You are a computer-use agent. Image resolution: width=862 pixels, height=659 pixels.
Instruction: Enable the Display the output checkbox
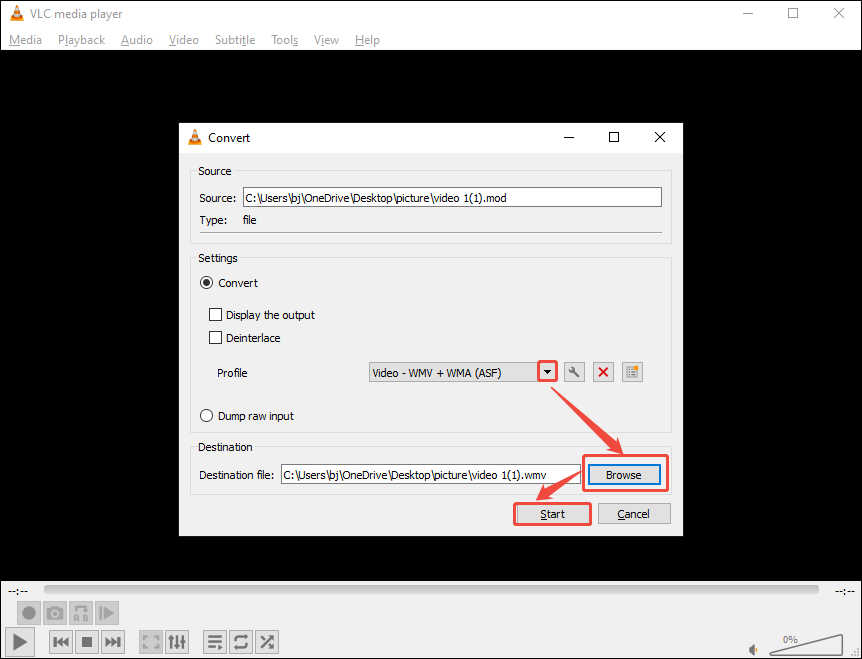pyautogui.click(x=215, y=314)
